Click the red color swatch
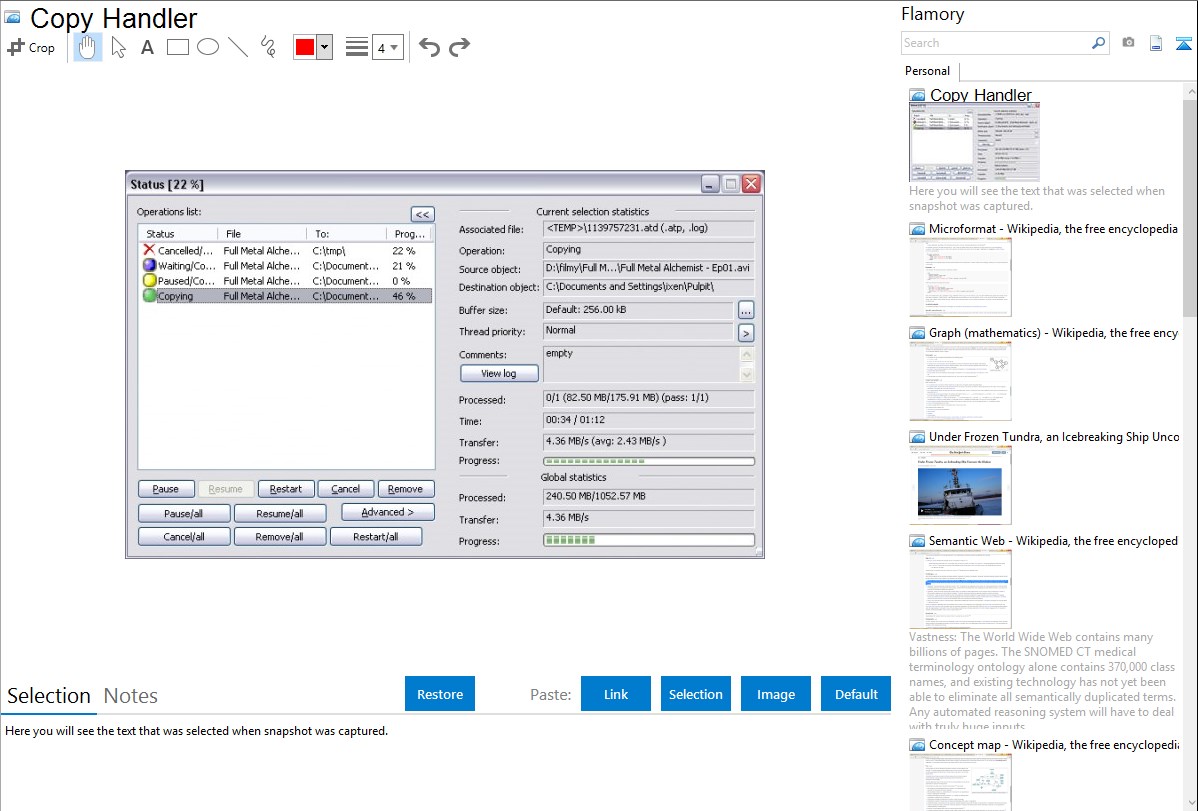This screenshot has height=811, width=1198. point(305,47)
